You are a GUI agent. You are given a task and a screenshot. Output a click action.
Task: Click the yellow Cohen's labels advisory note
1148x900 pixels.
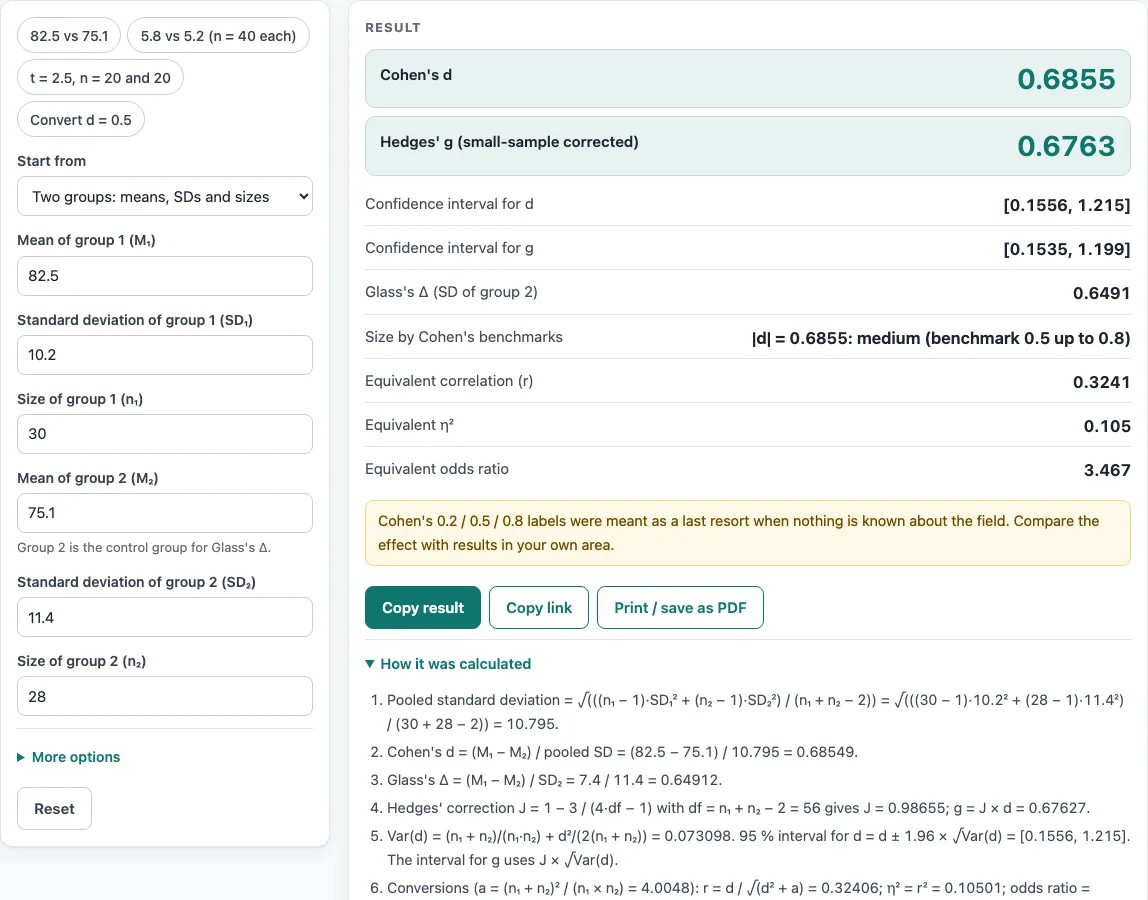(748, 533)
